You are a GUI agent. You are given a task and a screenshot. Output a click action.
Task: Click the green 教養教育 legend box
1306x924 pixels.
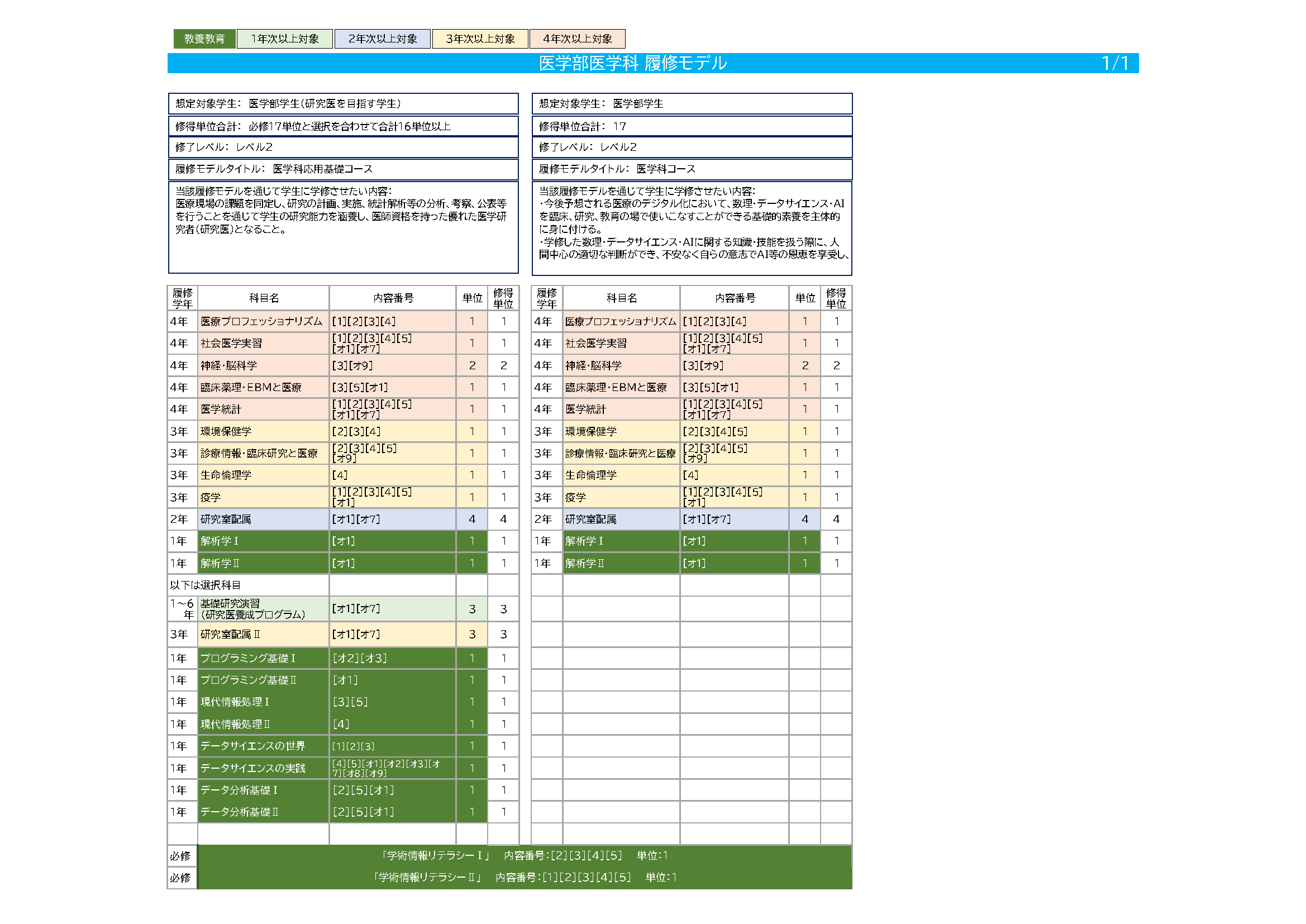204,39
